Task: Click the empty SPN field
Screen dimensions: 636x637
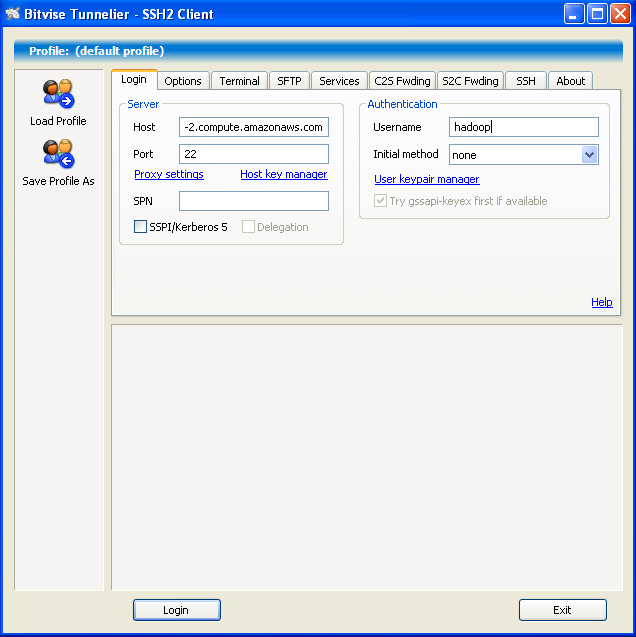Action: click(x=254, y=201)
